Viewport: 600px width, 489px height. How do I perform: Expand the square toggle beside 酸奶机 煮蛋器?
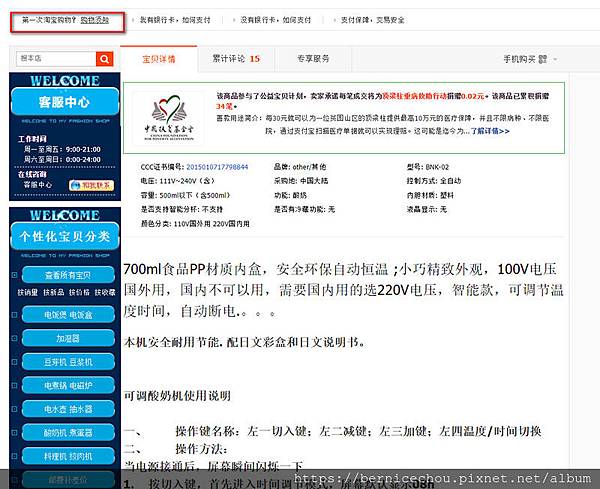click(15, 433)
